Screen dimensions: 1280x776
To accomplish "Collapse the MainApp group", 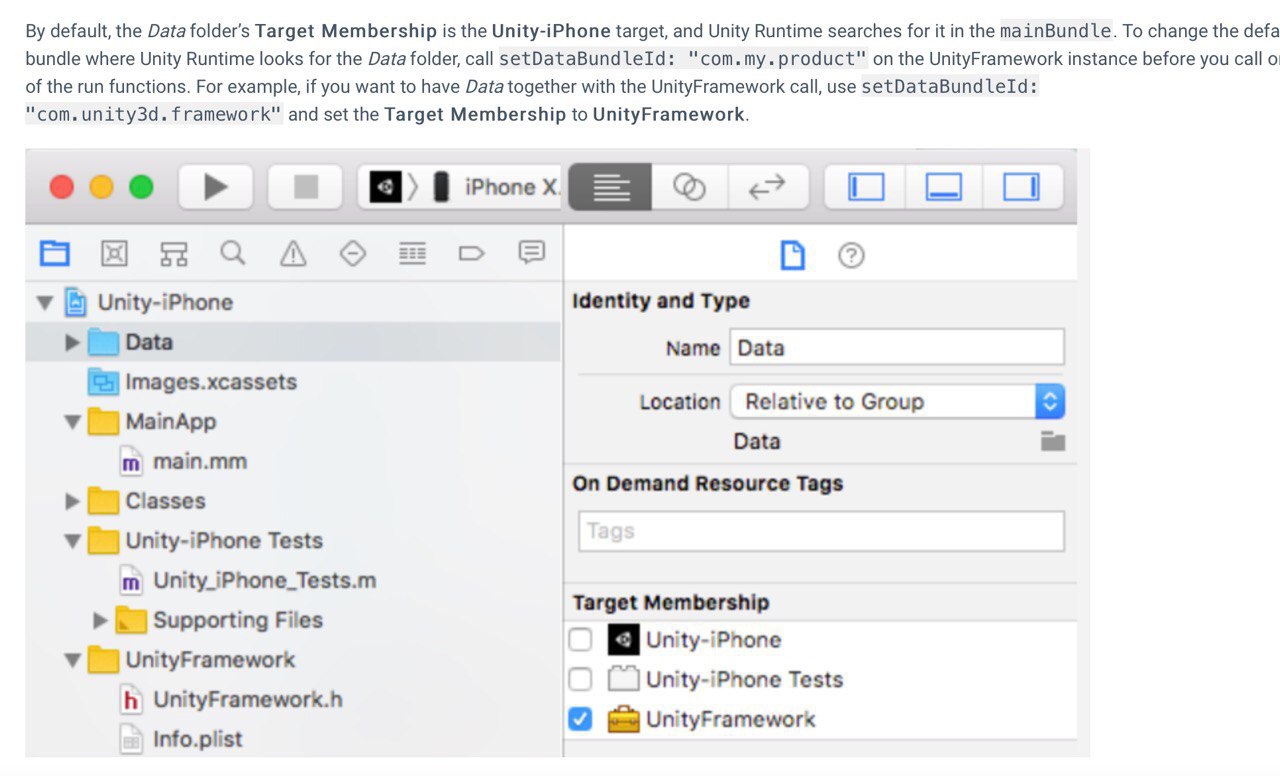I will (72, 422).
